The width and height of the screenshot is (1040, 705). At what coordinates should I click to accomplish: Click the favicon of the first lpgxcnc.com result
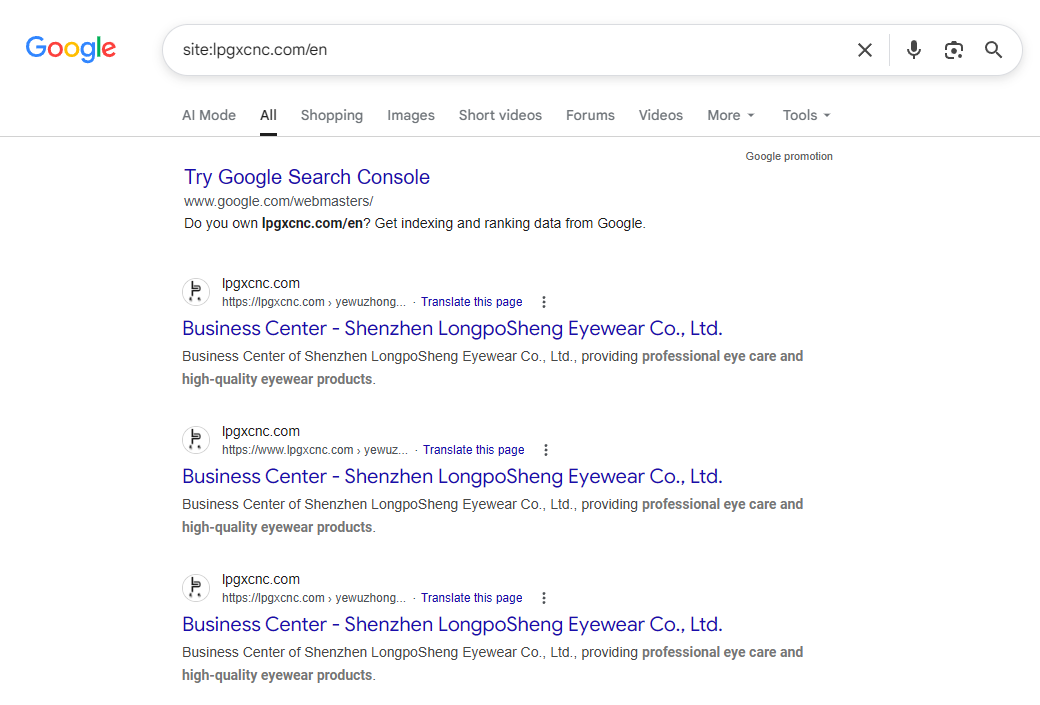pos(196,292)
